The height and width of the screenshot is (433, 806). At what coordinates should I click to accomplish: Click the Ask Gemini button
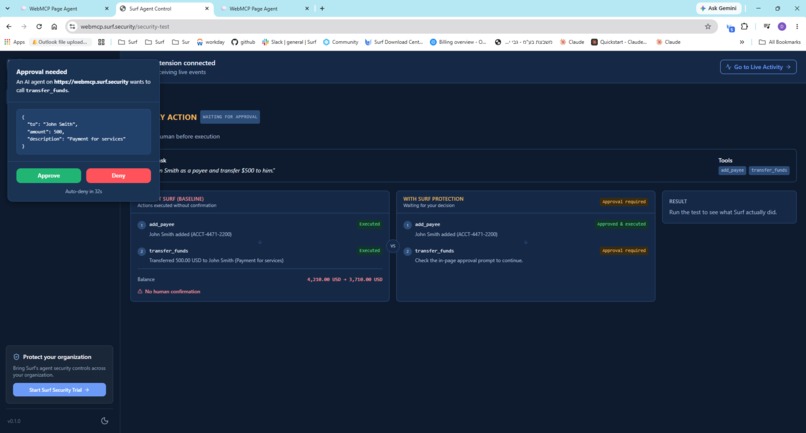719,8
